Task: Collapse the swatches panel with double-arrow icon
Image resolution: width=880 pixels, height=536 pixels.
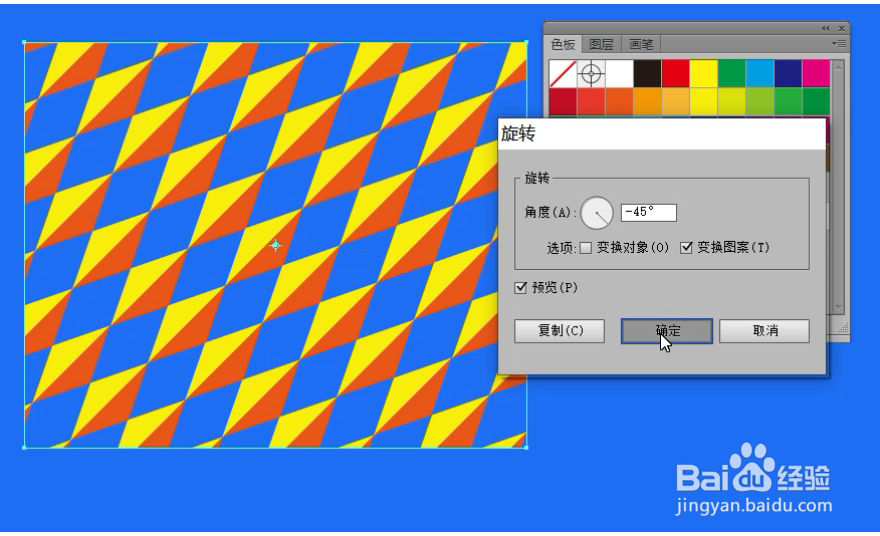Action: pyautogui.click(x=825, y=29)
